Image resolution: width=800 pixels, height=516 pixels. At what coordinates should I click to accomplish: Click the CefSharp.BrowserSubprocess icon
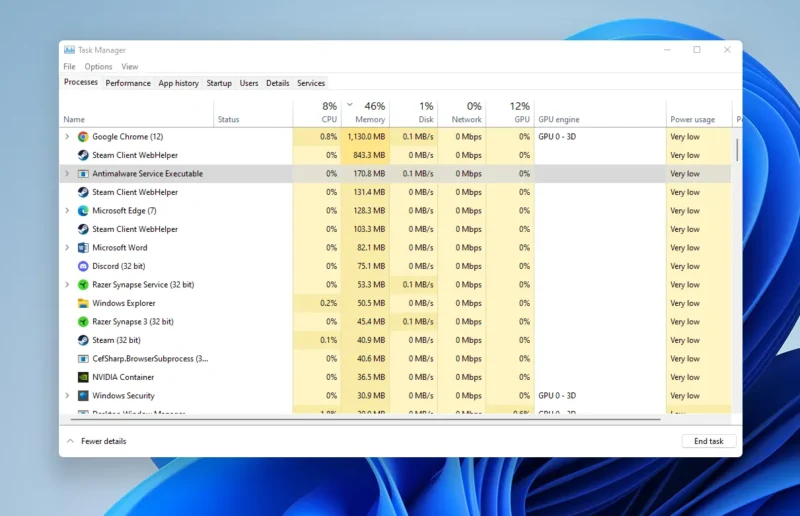[x=83, y=359]
